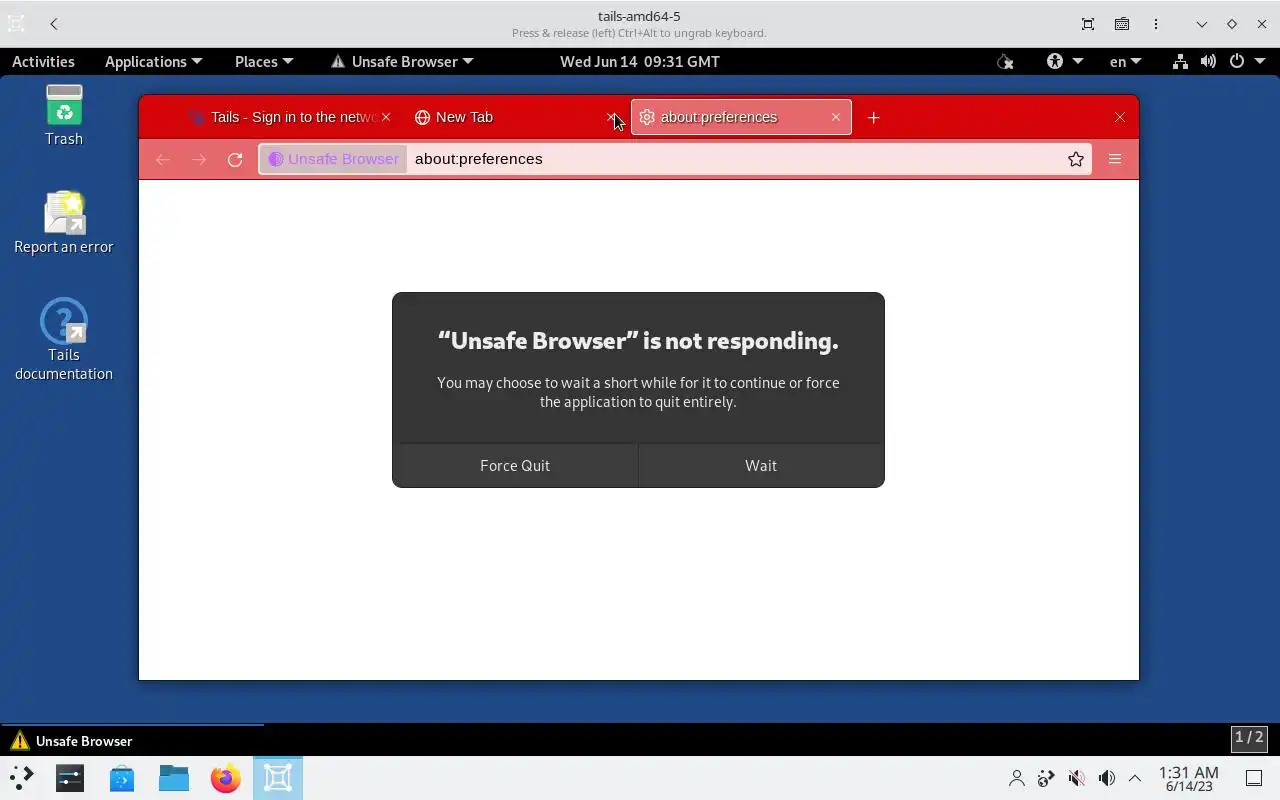
Task: Open the file manager in the host taskbar
Action: pyautogui.click(x=174, y=778)
